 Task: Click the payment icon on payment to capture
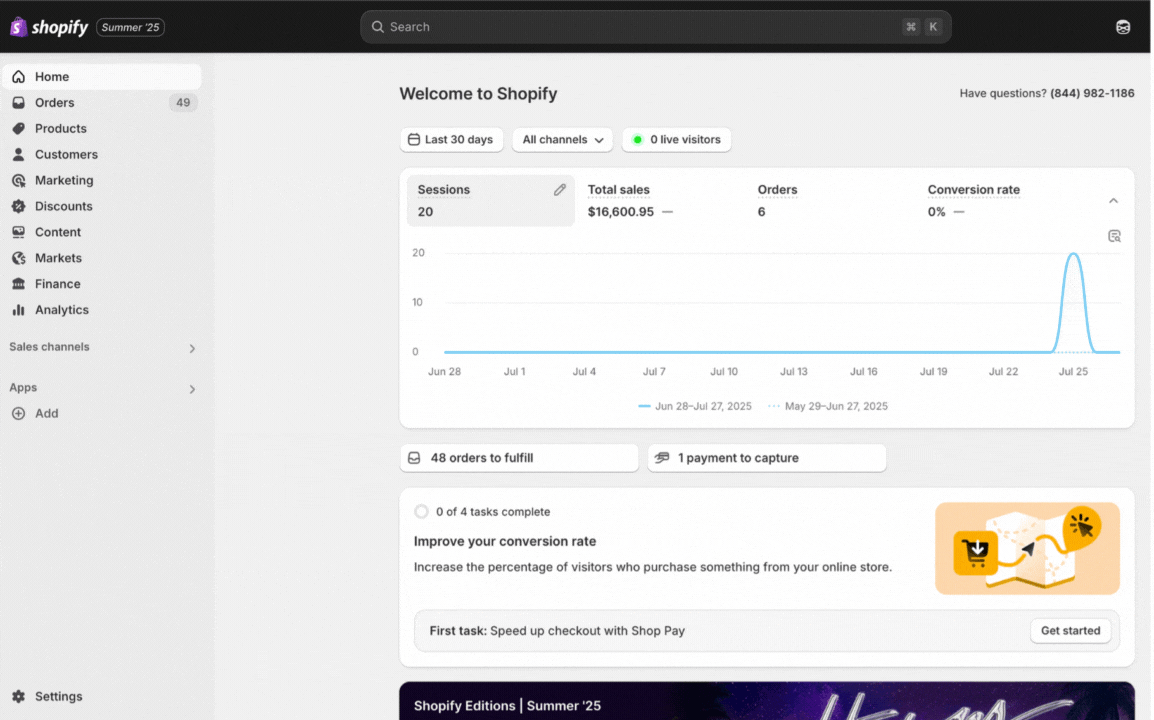click(x=662, y=458)
